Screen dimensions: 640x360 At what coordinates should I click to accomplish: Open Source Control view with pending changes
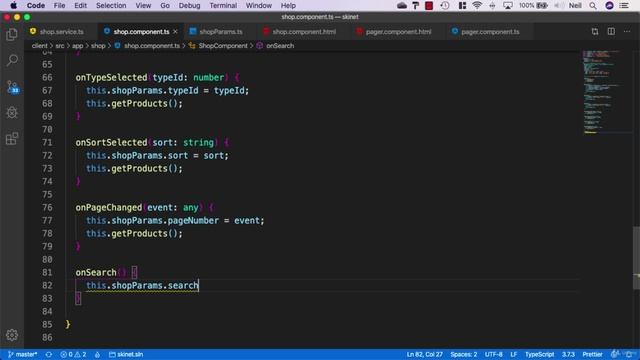click(x=12, y=87)
